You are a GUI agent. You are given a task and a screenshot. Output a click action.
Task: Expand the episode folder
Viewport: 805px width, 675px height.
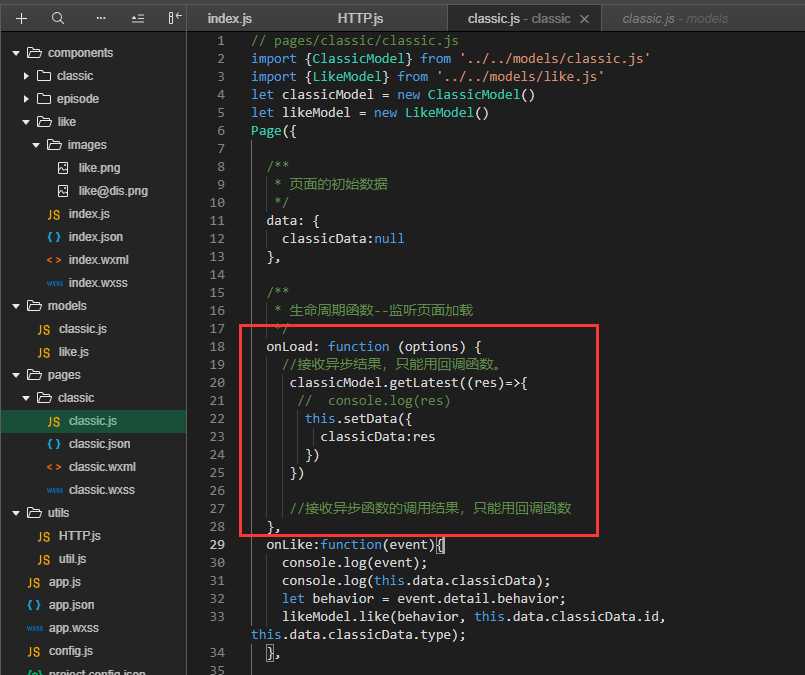[x=26, y=99]
